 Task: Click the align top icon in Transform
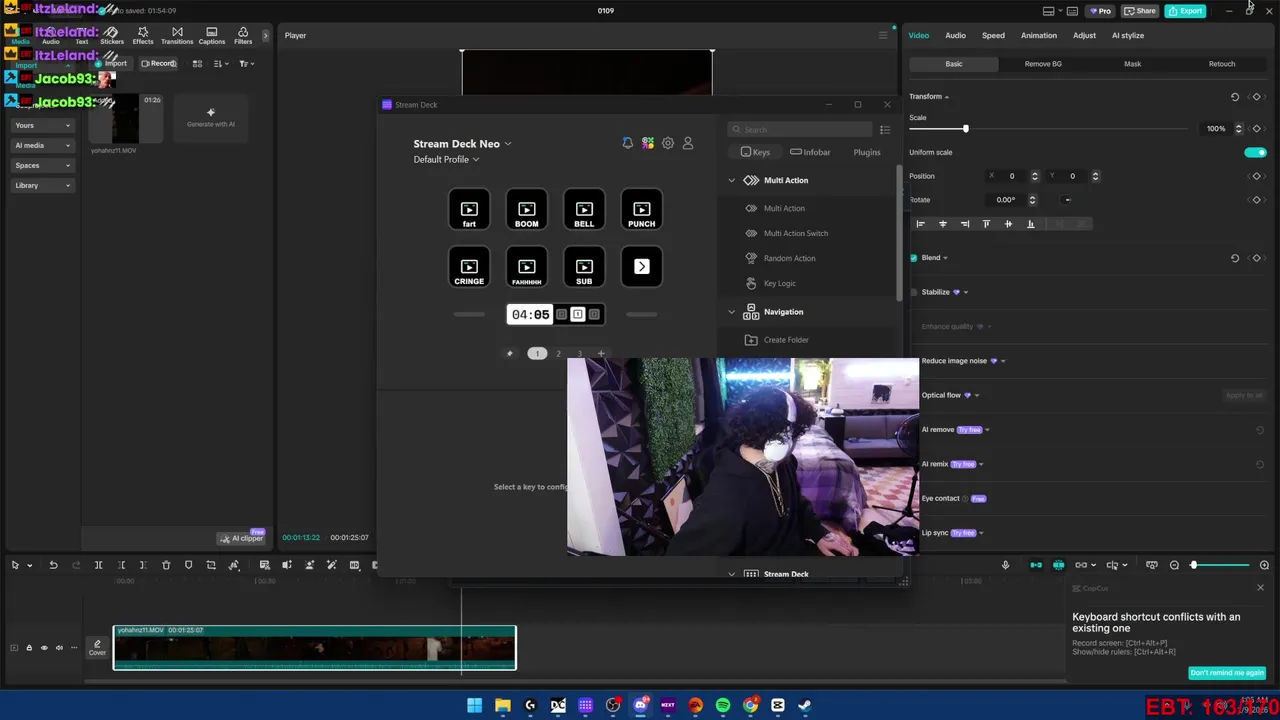pos(986,224)
